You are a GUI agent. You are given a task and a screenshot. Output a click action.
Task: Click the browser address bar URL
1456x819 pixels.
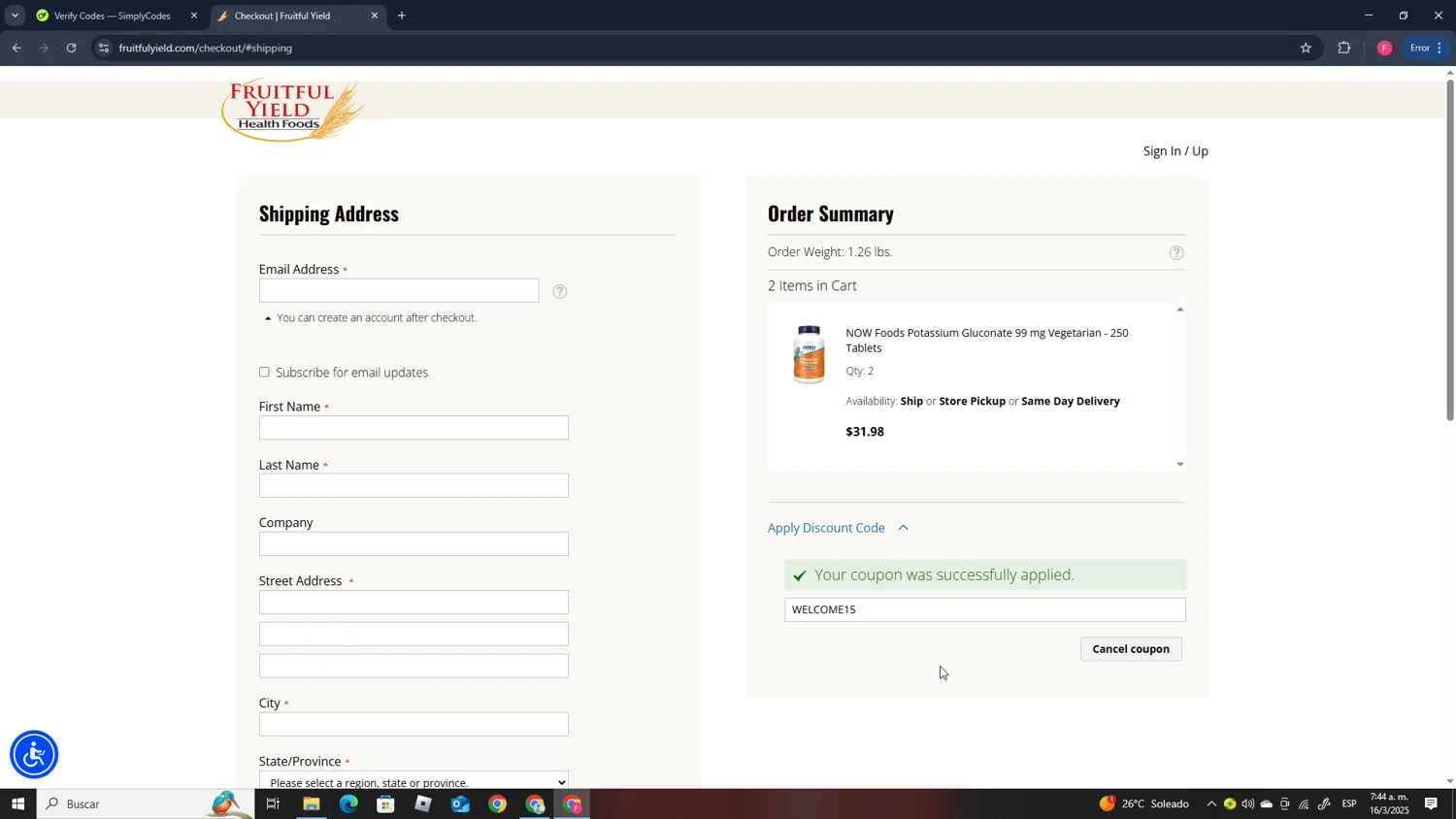pyautogui.click(x=206, y=48)
